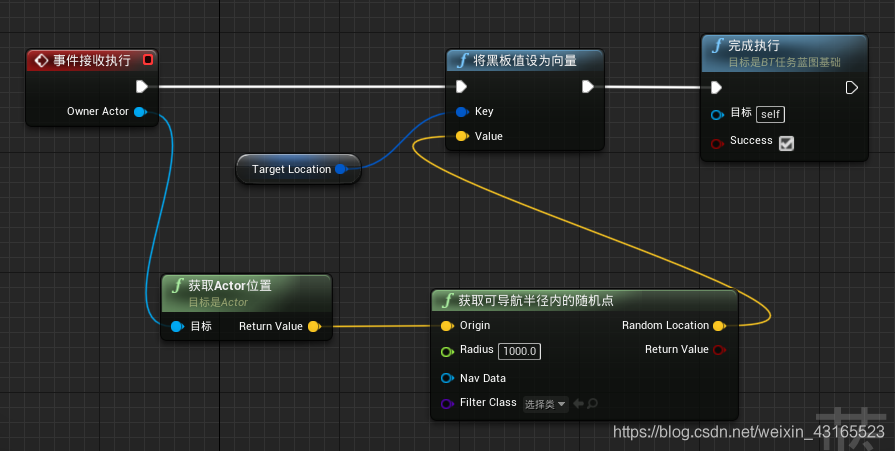The width and height of the screenshot is (895, 451).
Task: Click the Success boolean input pin
Action: [x=717, y=143]
